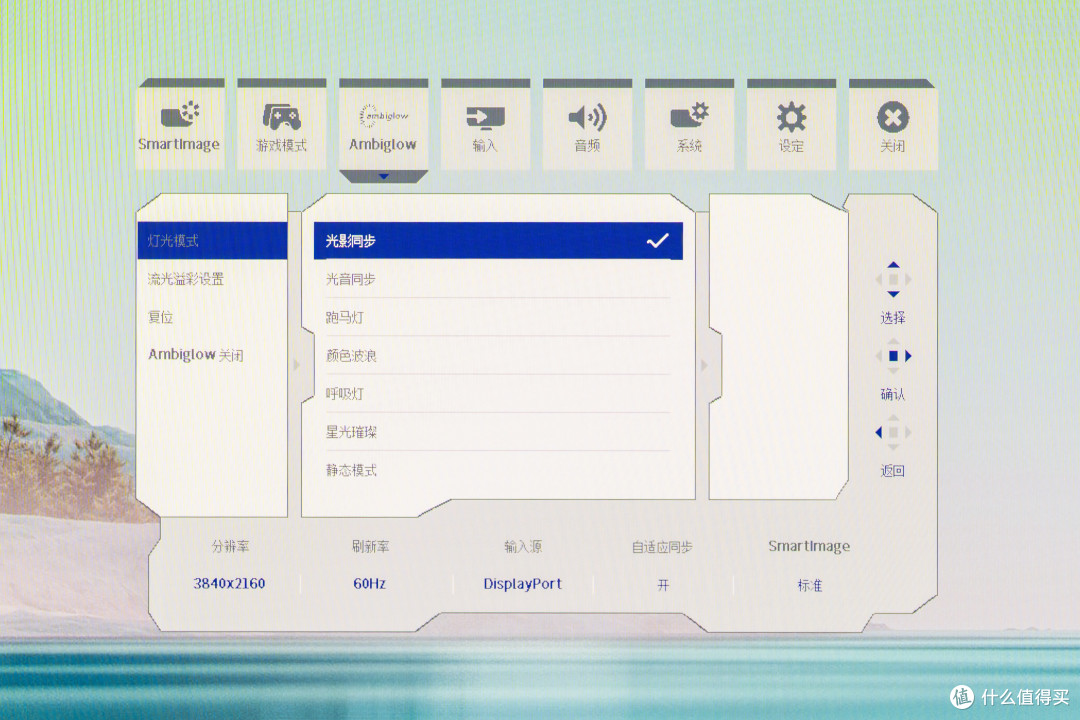This screenshot has height=720, width=1080.
Task: Click the SmartImage label in status bar
Action: [809, 546]
